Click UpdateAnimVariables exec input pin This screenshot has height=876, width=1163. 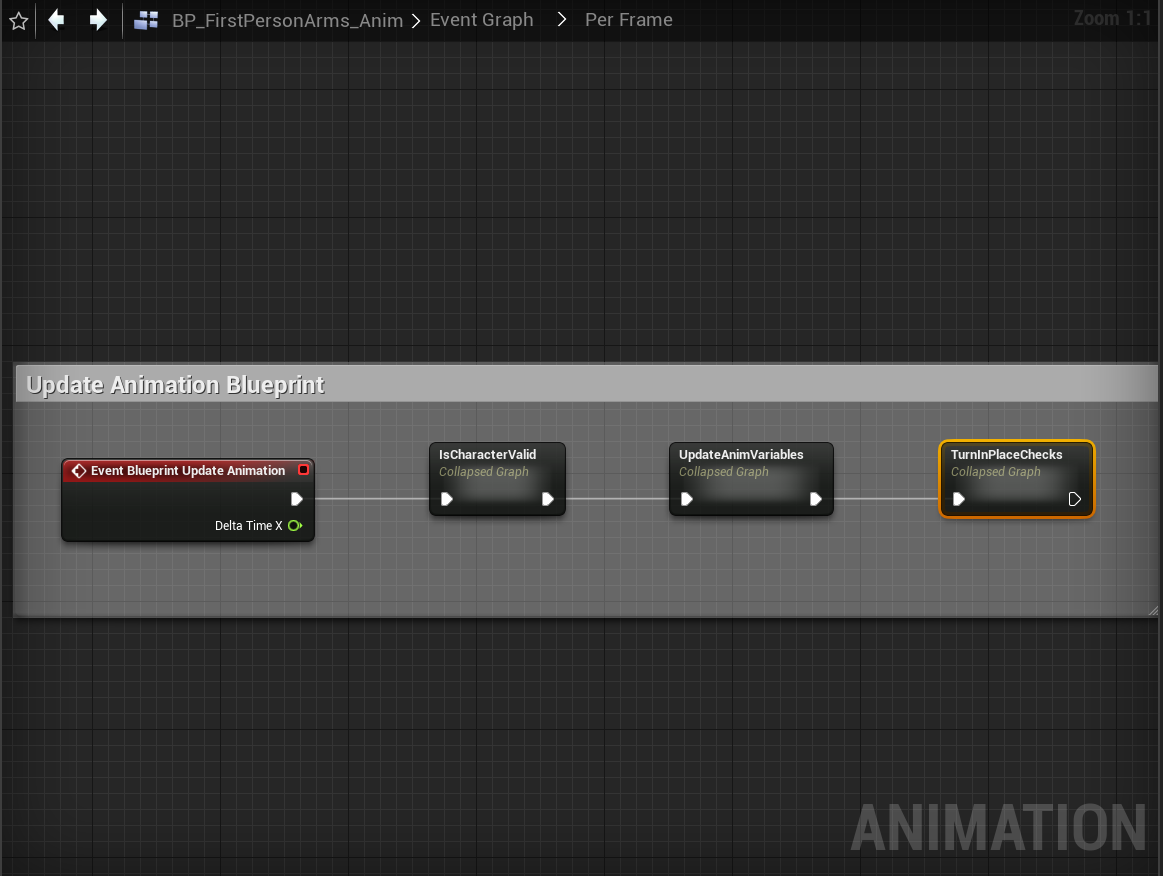coord(687,499)
